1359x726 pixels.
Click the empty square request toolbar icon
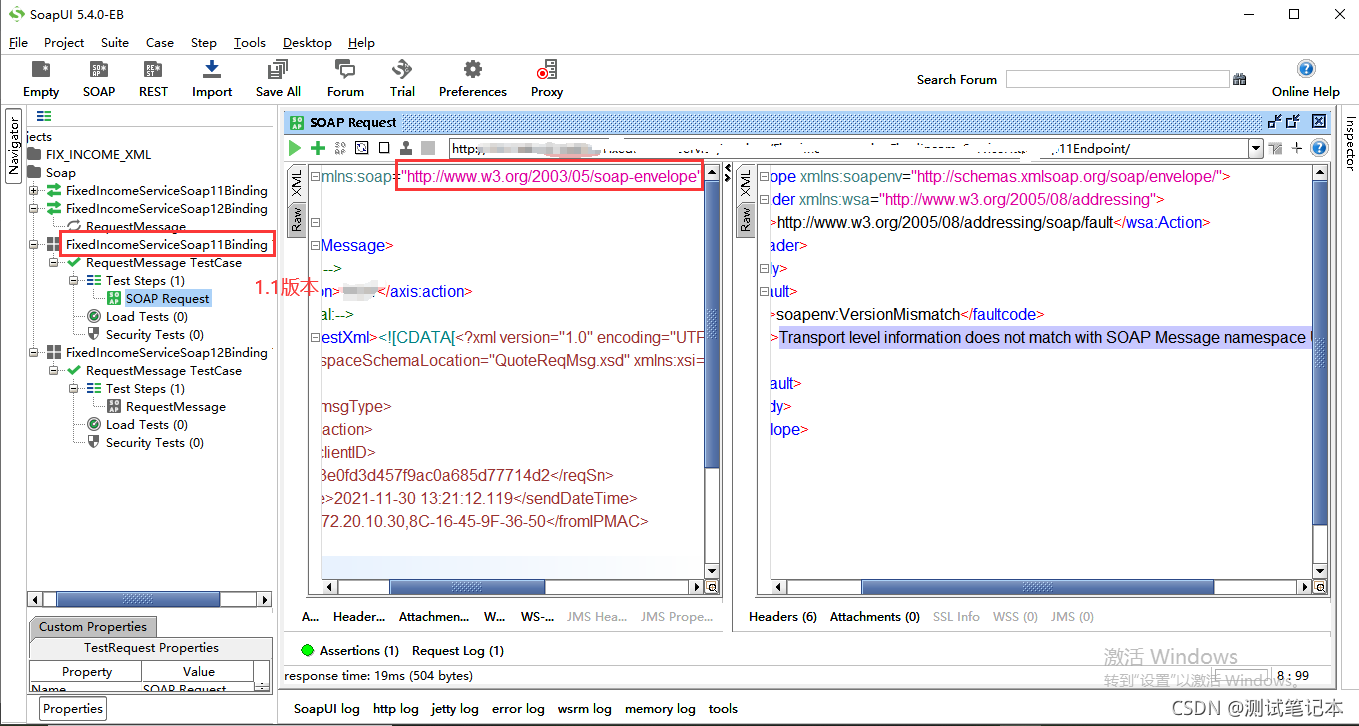click(x=384, y=148)
